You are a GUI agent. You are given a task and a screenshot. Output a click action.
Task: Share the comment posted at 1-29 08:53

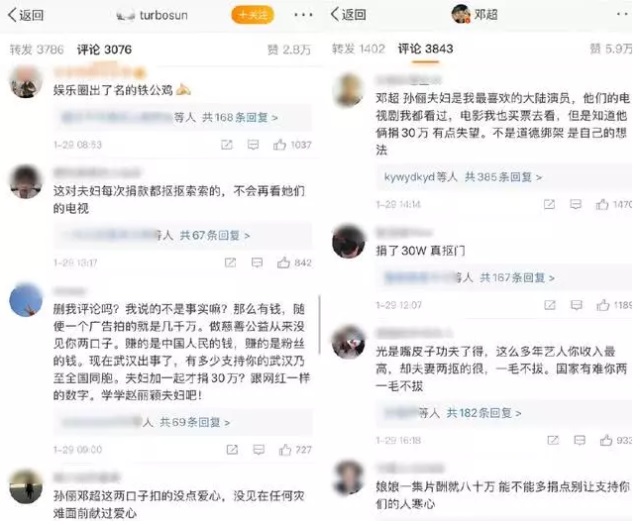[x=227, y=145]
